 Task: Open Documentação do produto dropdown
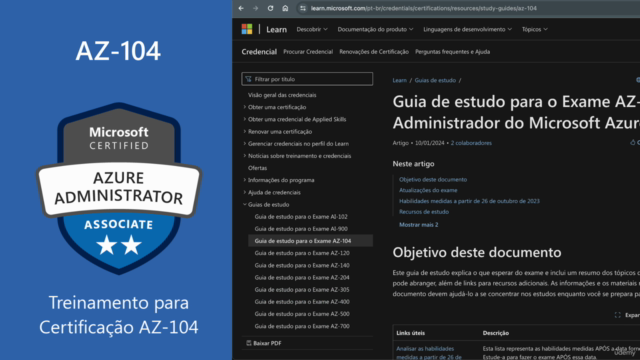[x=375, y=29]
